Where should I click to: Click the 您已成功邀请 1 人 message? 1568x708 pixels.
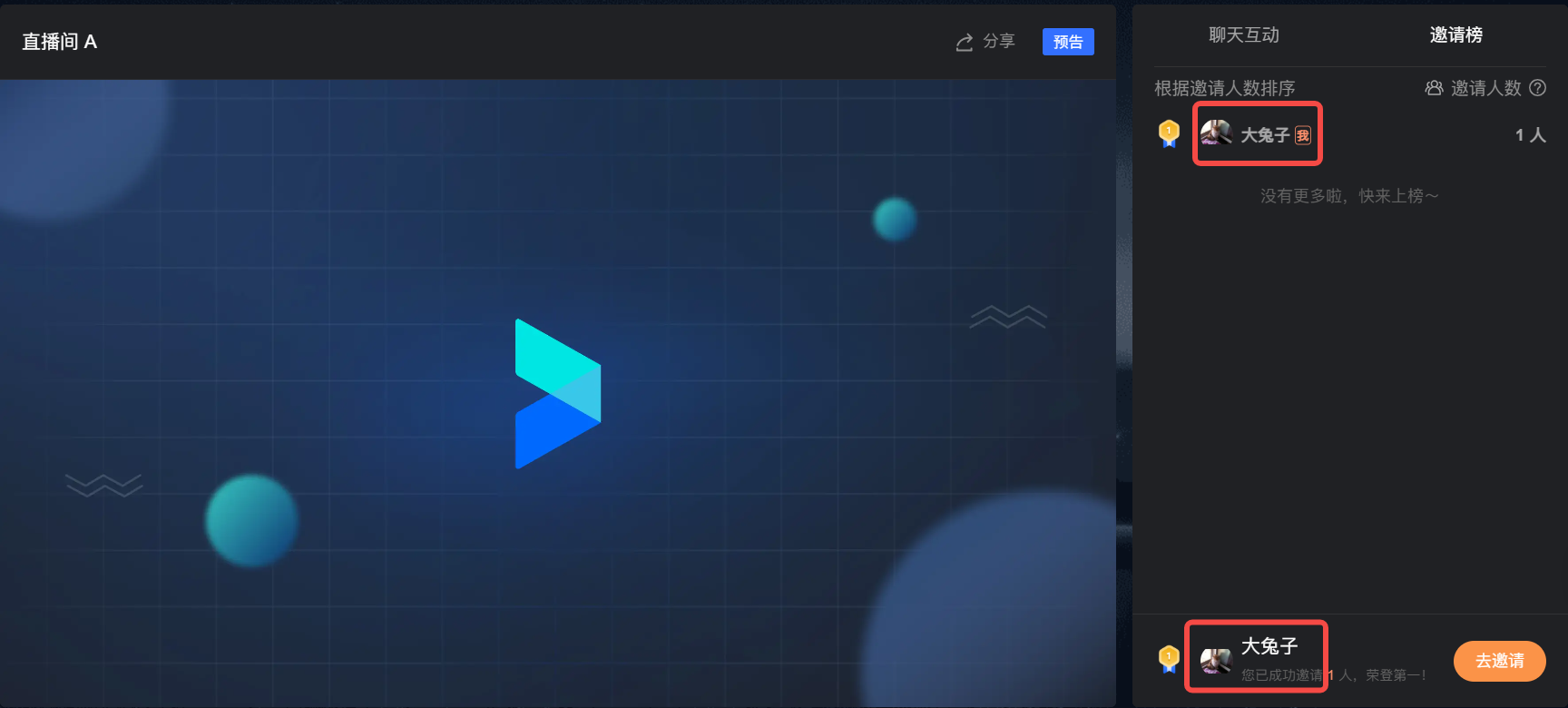pyautogui.click(x=1333, y=675)
